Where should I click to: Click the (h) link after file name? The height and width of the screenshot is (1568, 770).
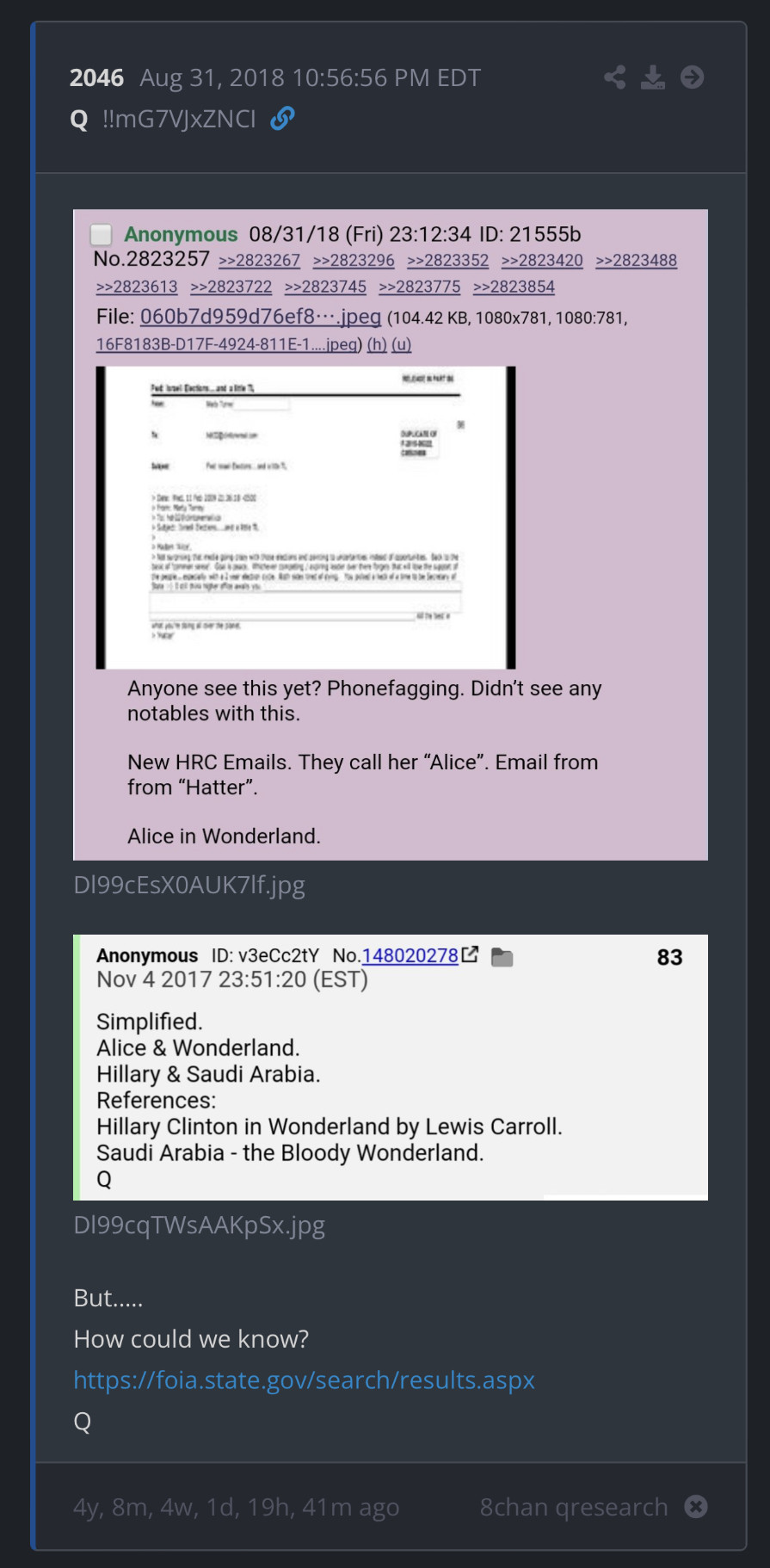(x=377, y=344)
